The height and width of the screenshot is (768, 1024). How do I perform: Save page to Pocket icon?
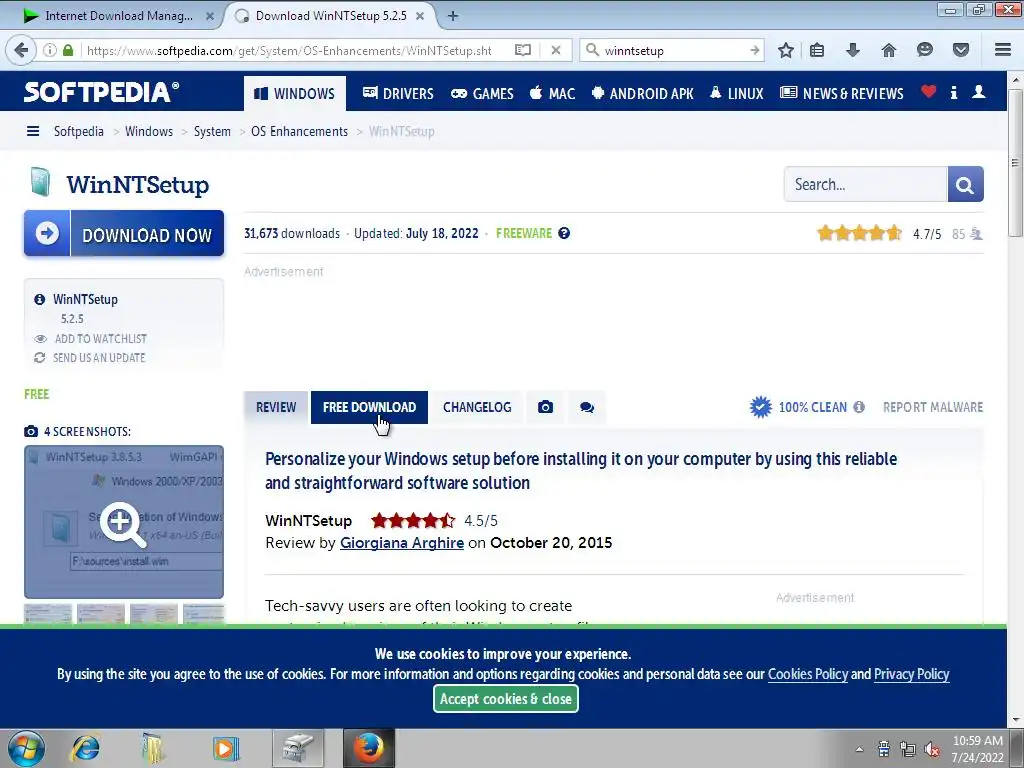[x=961, y=50]
